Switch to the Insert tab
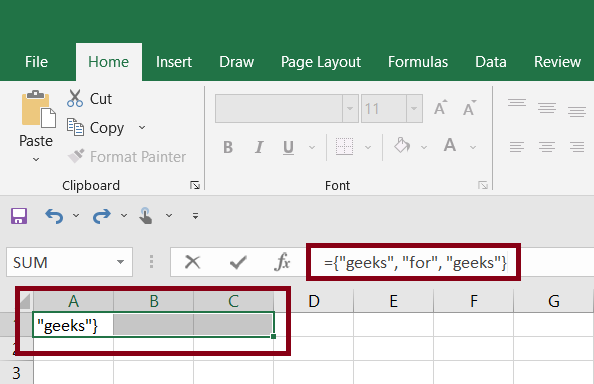 (174, 62)
